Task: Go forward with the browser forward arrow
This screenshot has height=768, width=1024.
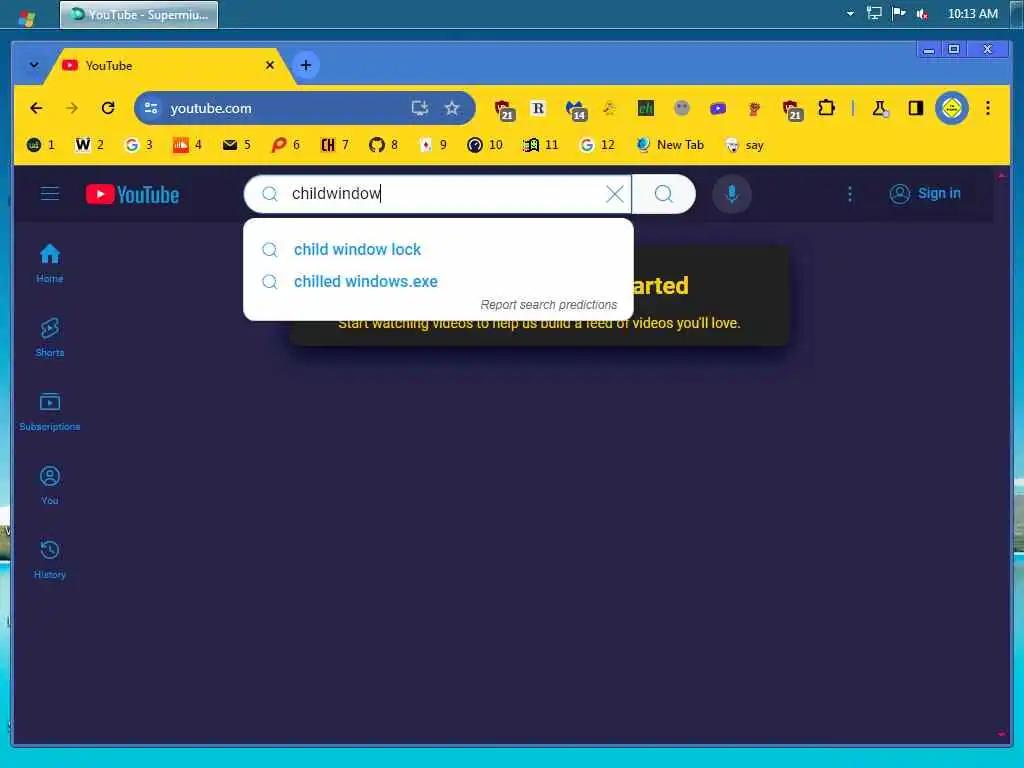Action: point(72,108)
